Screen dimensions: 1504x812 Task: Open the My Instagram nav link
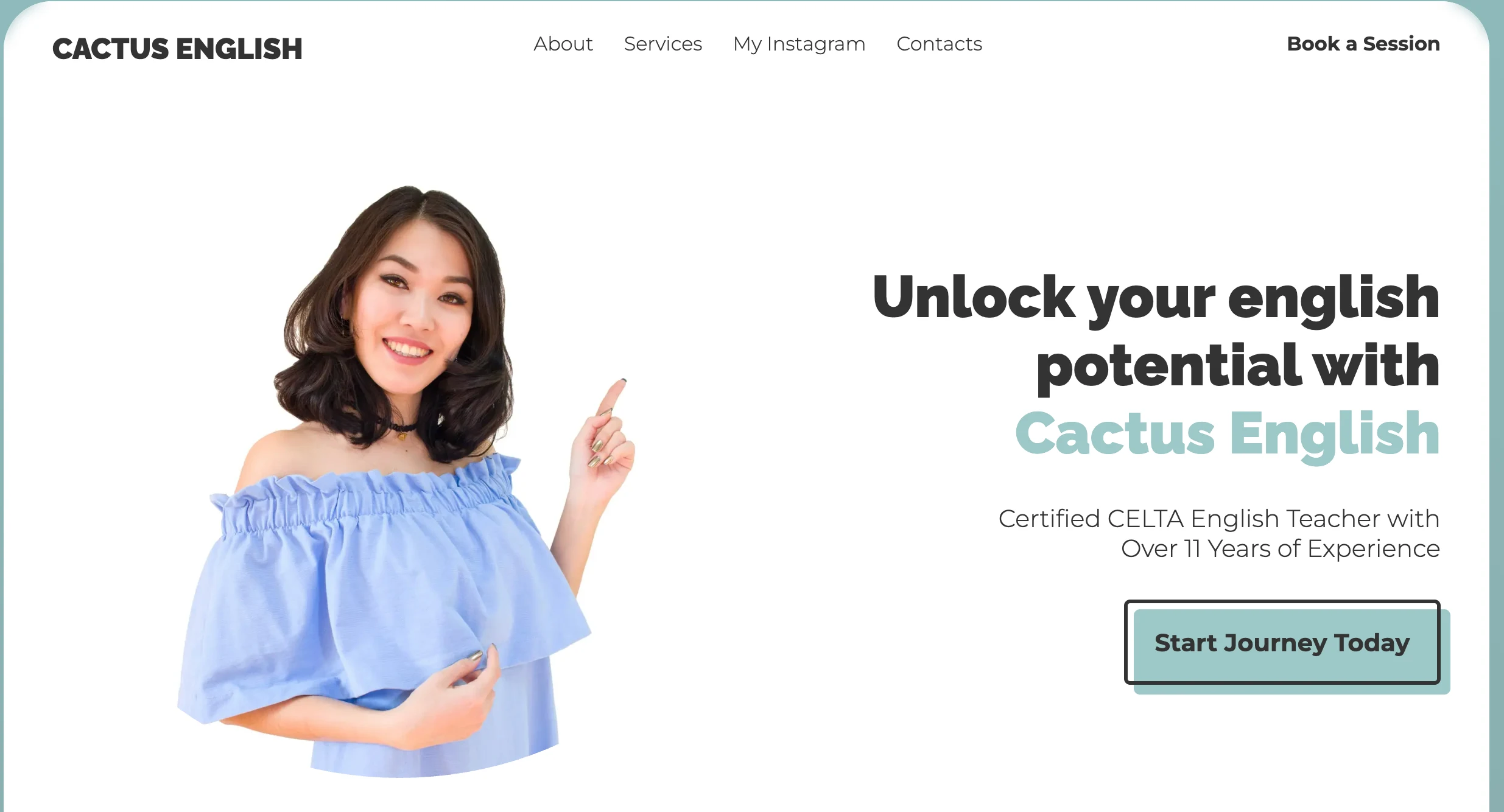(799, 44)
